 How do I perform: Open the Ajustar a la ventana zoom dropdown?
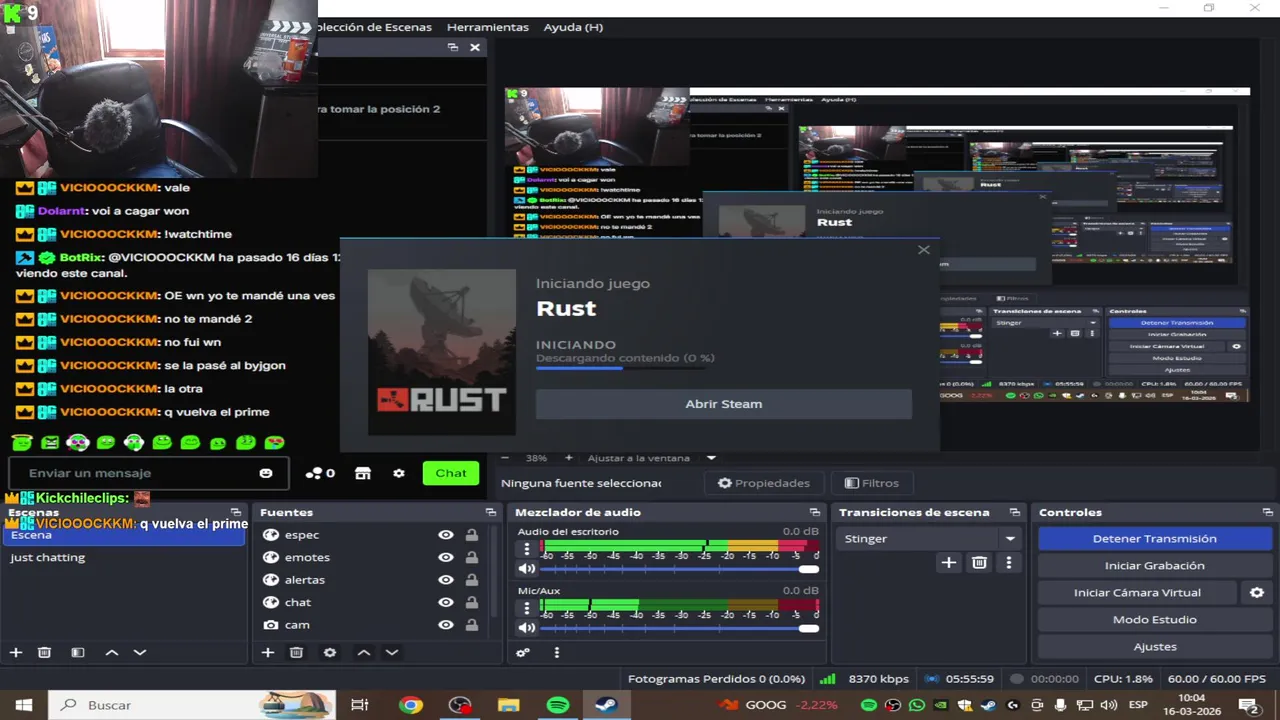pos(711,457)
